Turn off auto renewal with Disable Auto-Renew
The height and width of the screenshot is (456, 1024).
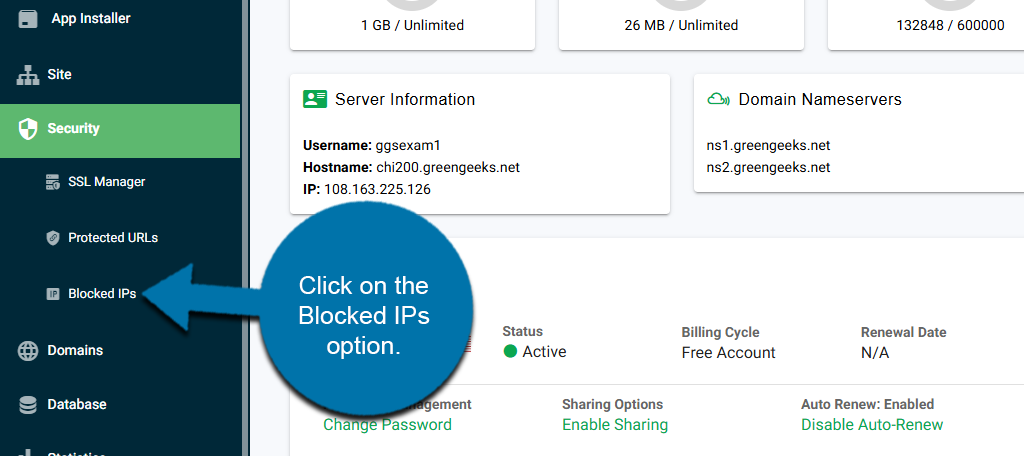[x=871, y=425]
